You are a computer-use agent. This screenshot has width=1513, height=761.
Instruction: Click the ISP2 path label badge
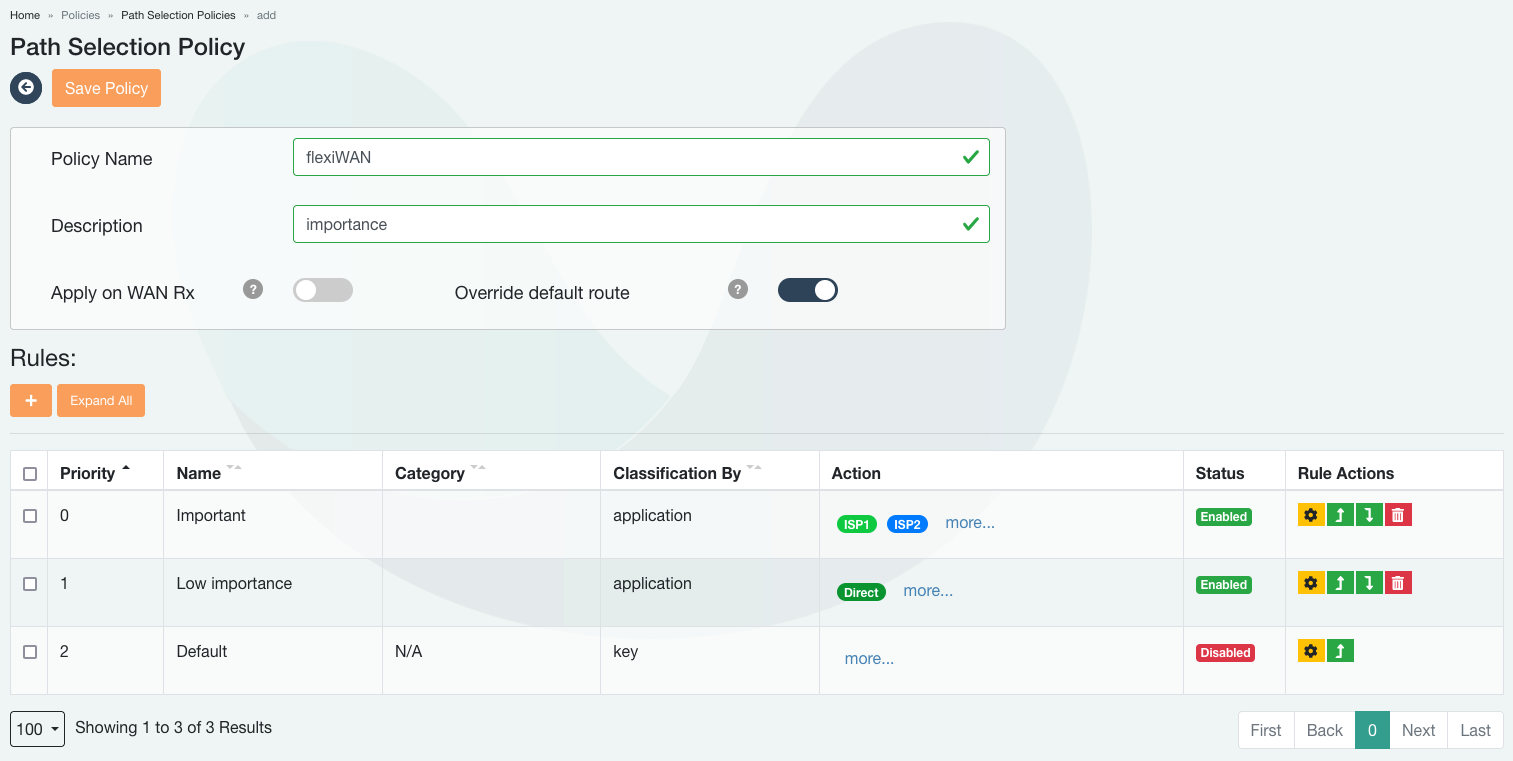point(907,524)
